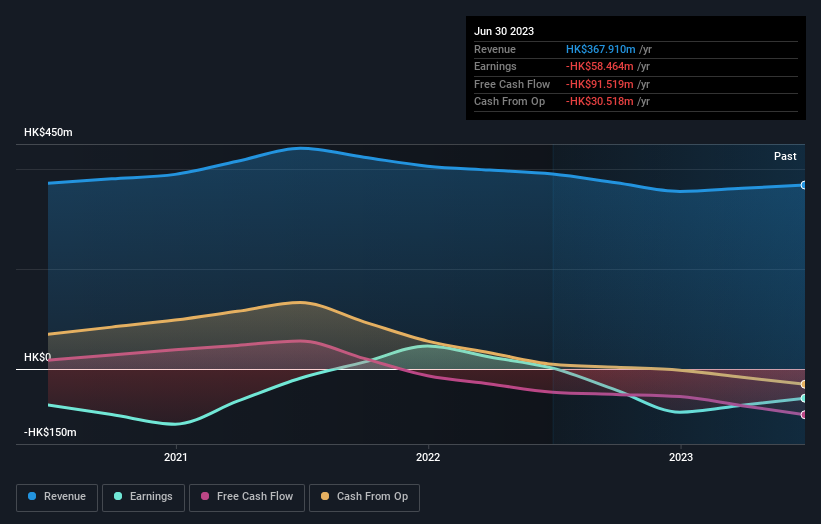Screen dimensions: 821x524
Task: Toggle the Earnings legend button
Action: tap(143, 497)
